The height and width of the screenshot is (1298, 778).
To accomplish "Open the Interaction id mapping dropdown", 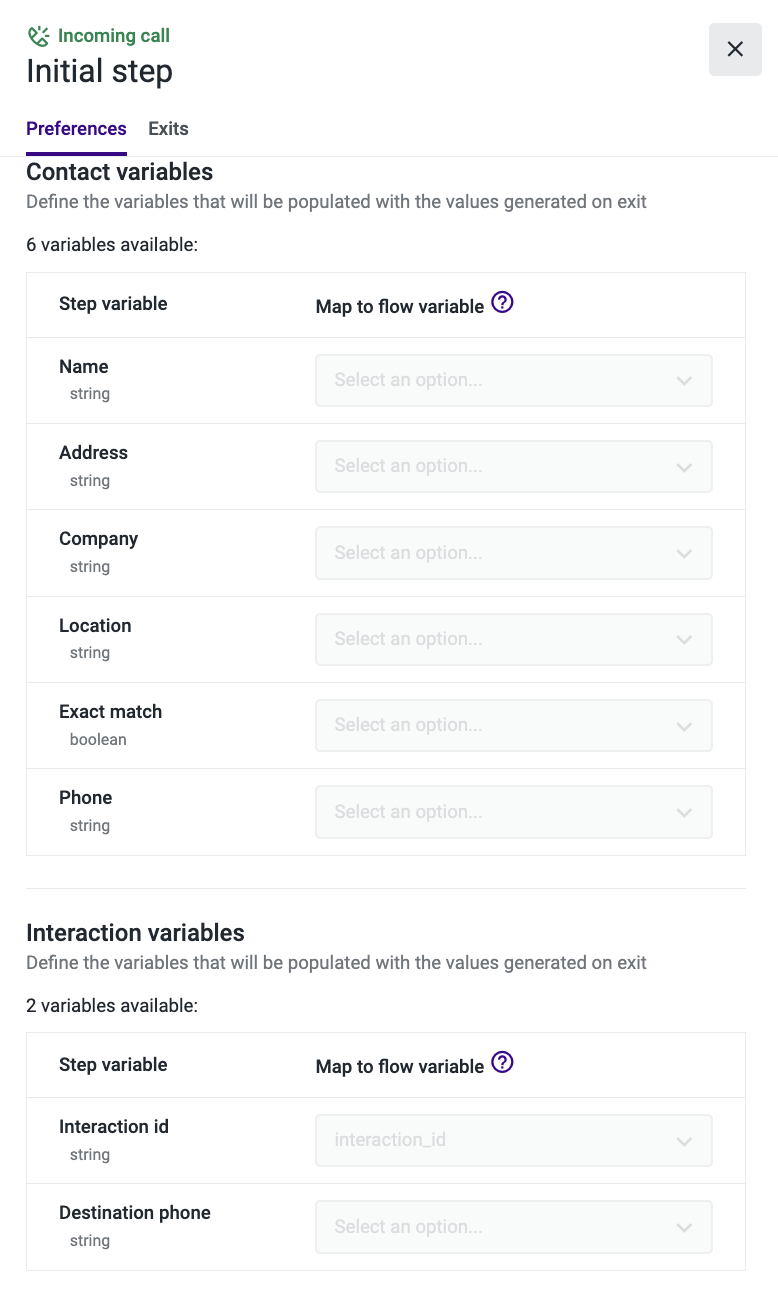I will point(513,1141).
